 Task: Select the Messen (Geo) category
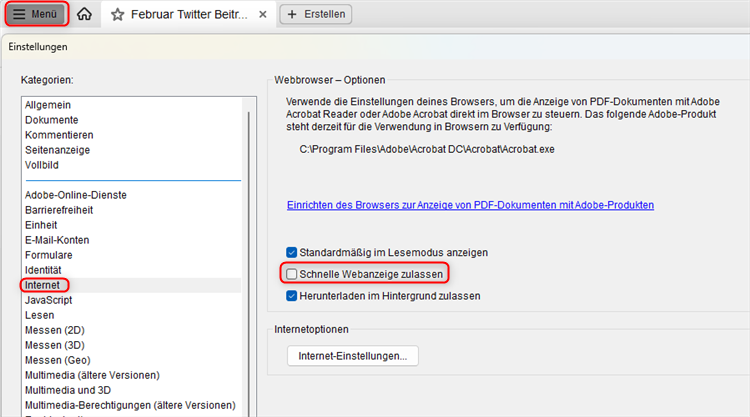click(57, 360)
